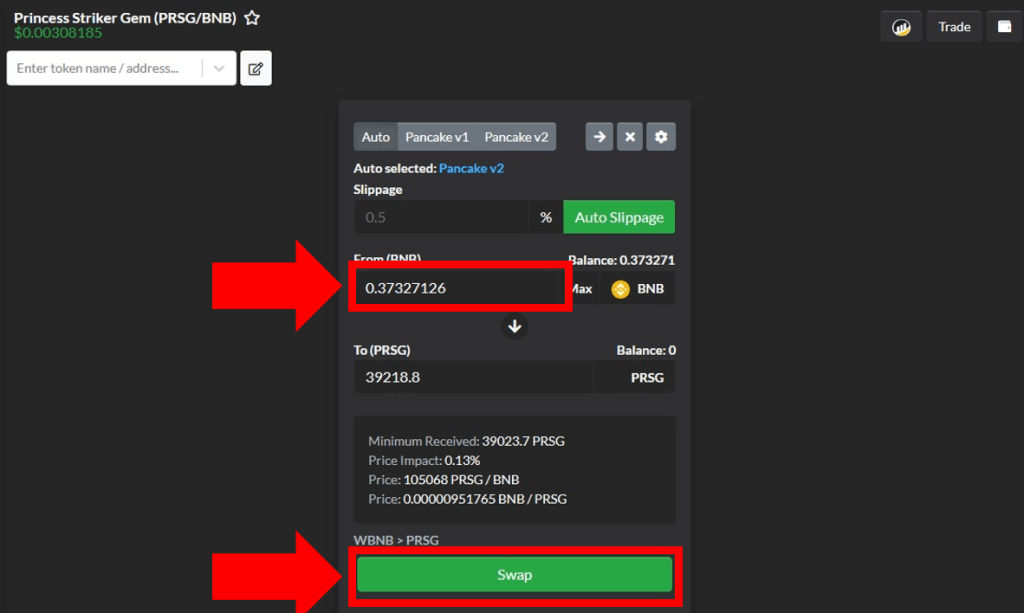Screen dimensions: 1024x613
Task: Click the 0.00000951765 BNB / PRSG price line
Action: tap(468, 499)
